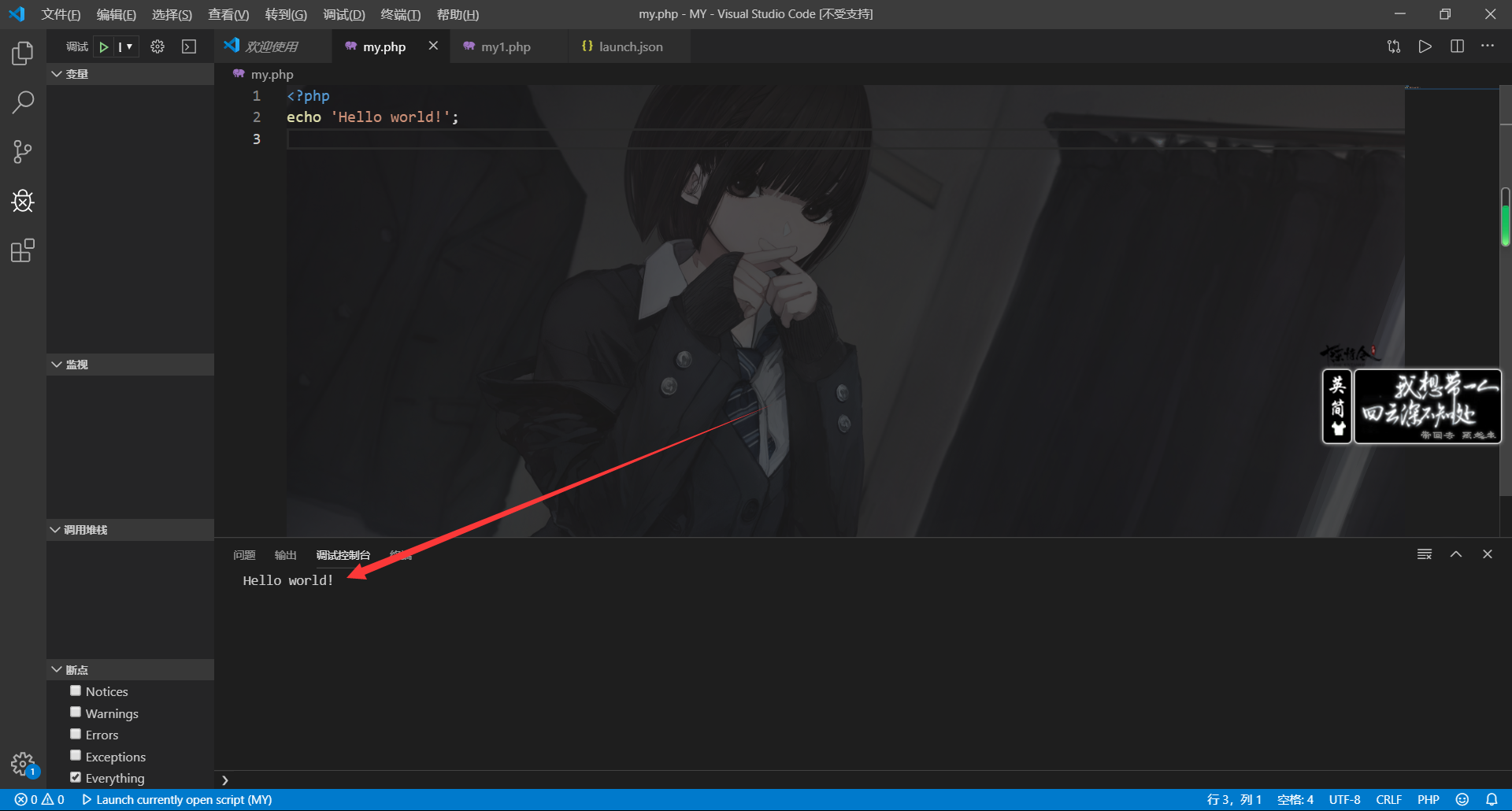1512x811 pixels.
Task: Enable the Notices breakpoint checkbox
Action: click(x=76, y=691)
